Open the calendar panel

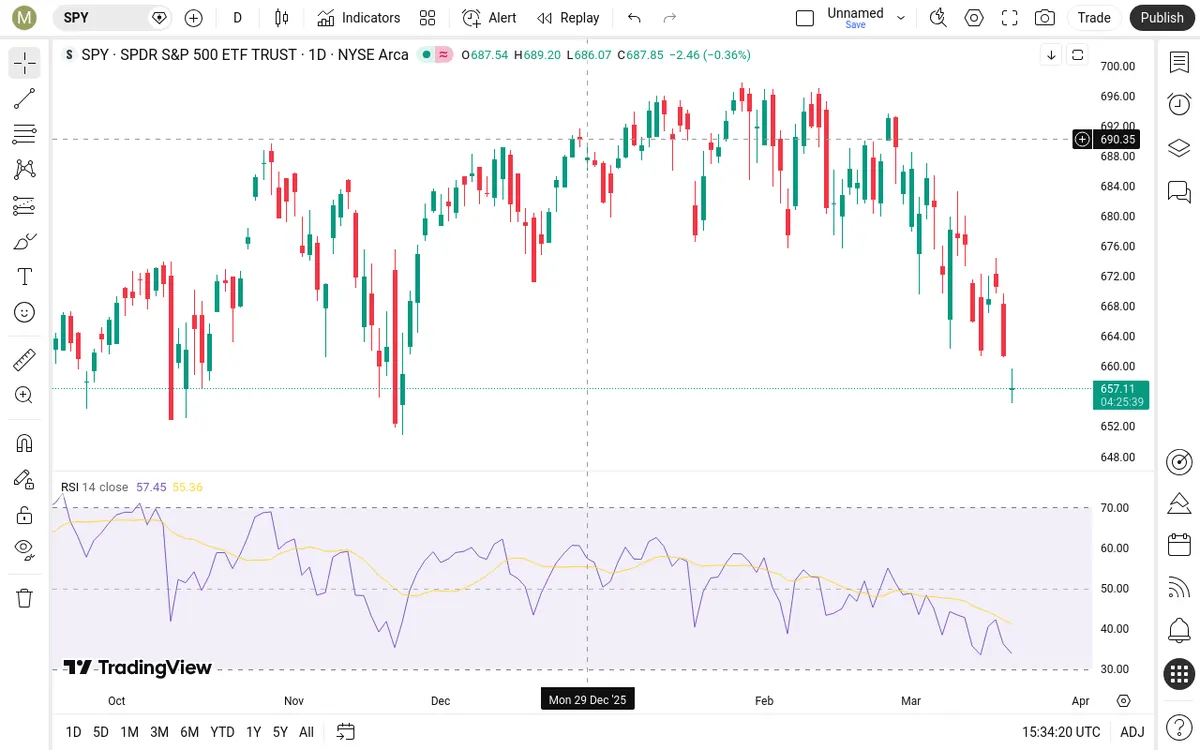[1179, 544]
